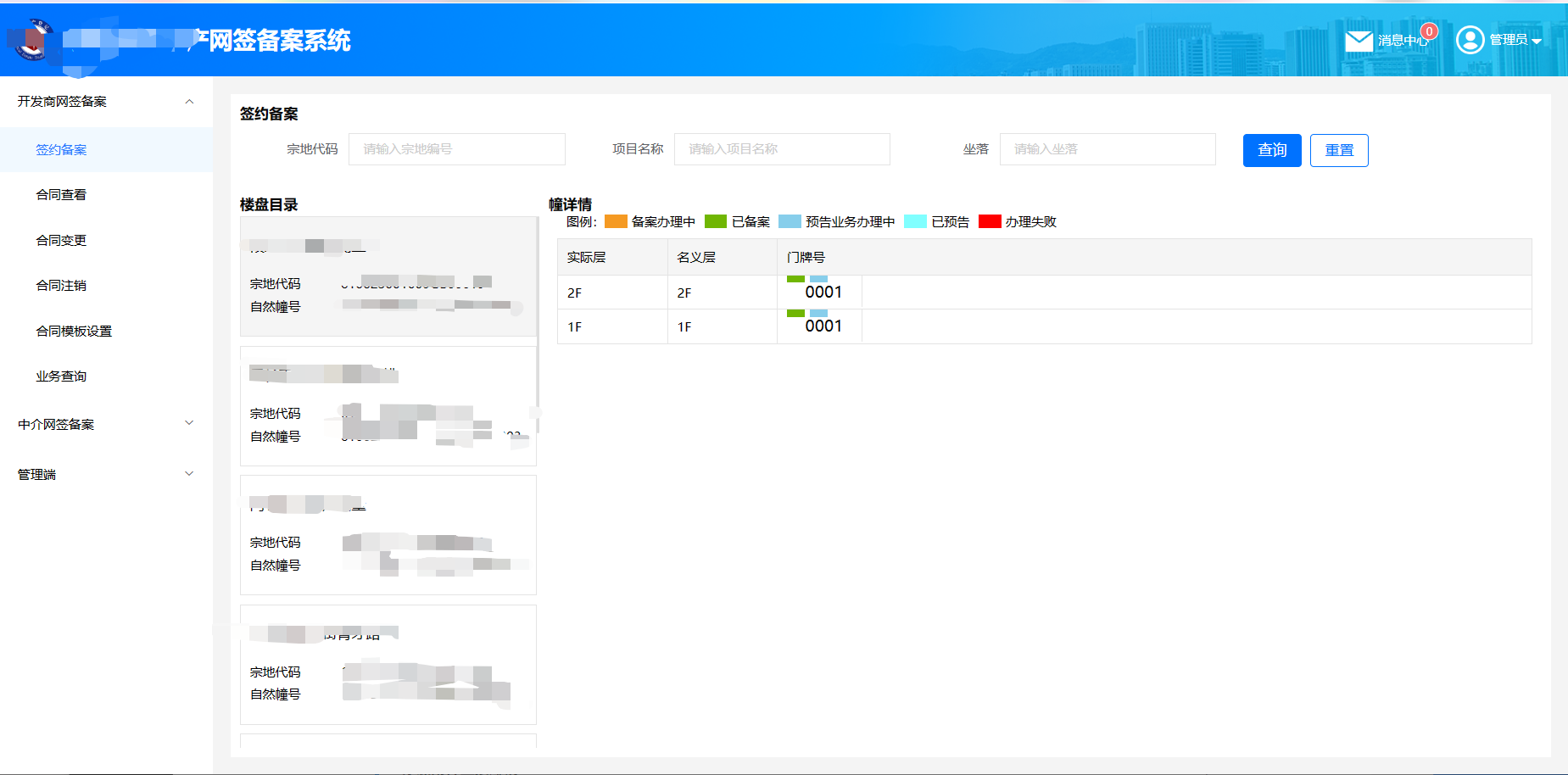1568x775 pixels.
Task: Click the red 办理失败 legend swatch
Action: tap(990, 221)
